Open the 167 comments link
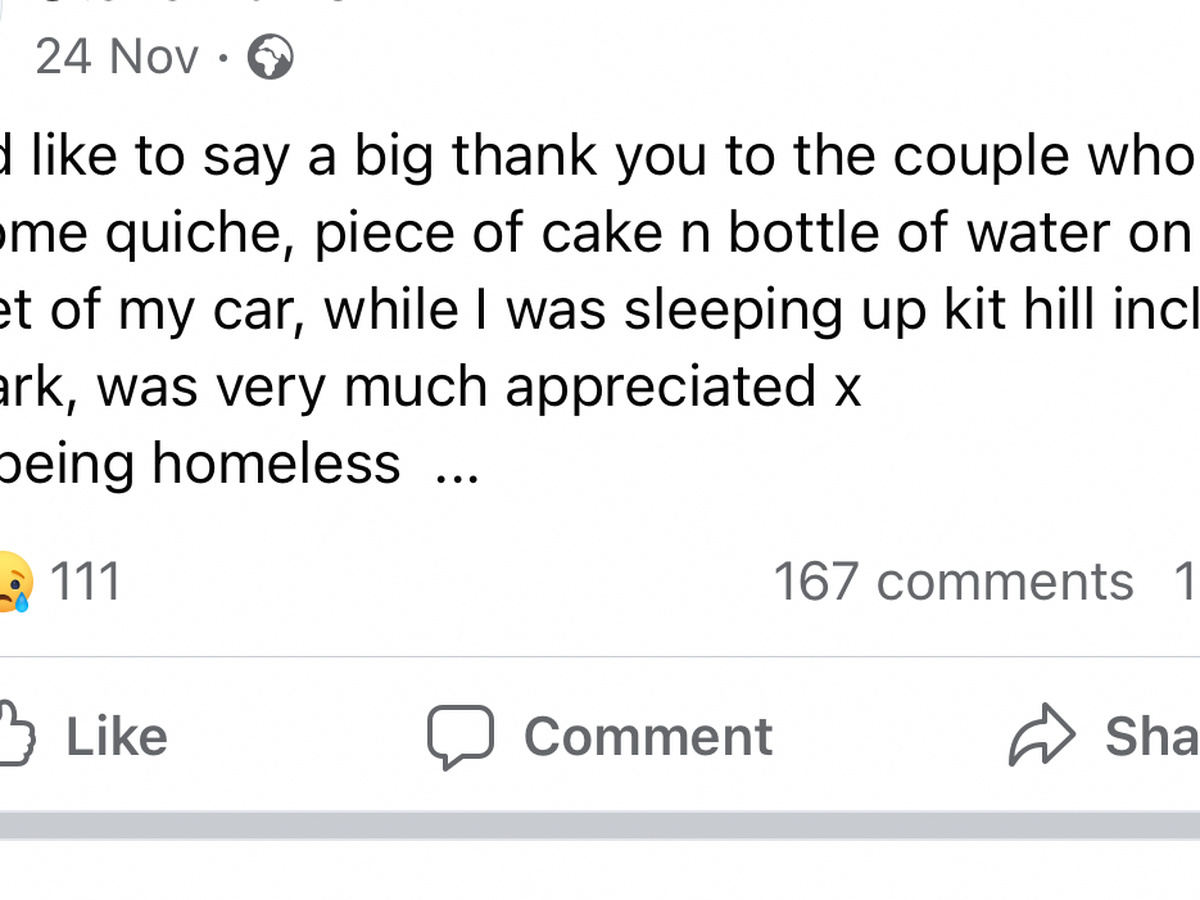 coord(953,582)
